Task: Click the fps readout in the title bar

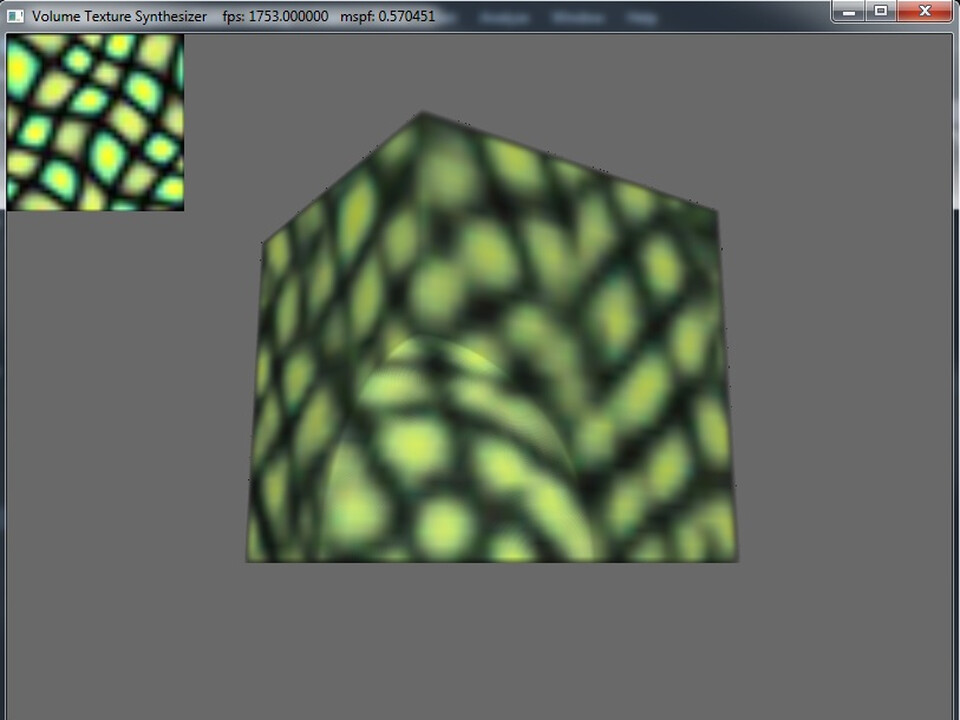Action: (x=276, y=17)
